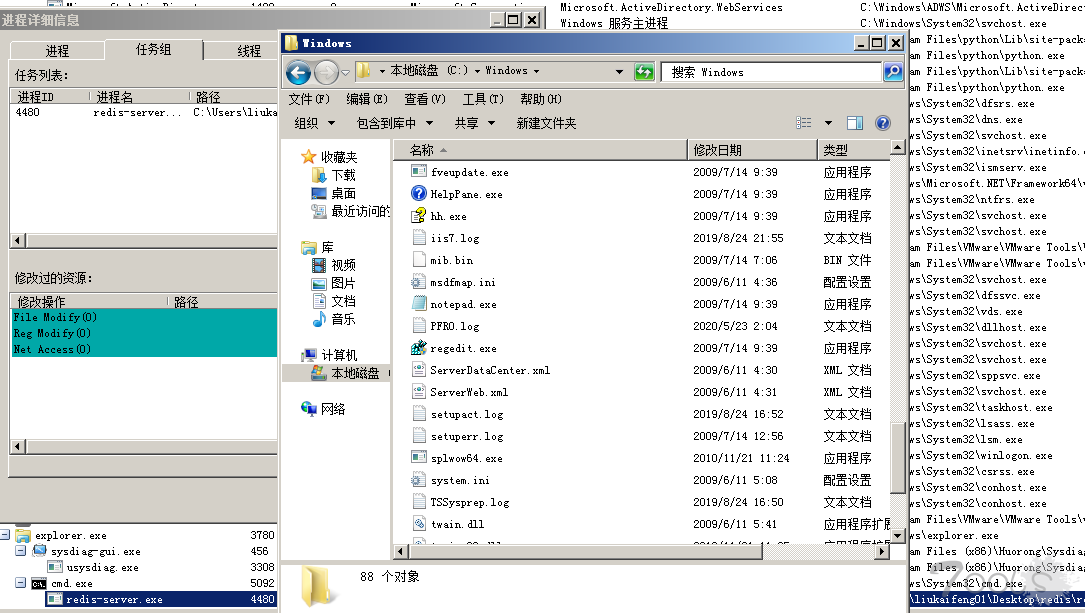
Task: Click the 修改操作 column header
Action: pos(89,302)
